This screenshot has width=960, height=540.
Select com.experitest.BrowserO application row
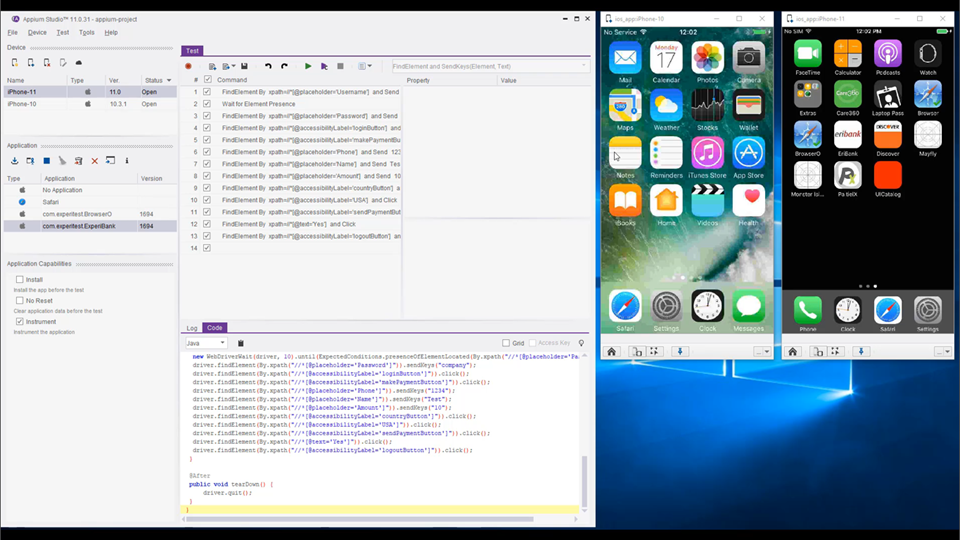click(x=89, y=214)
